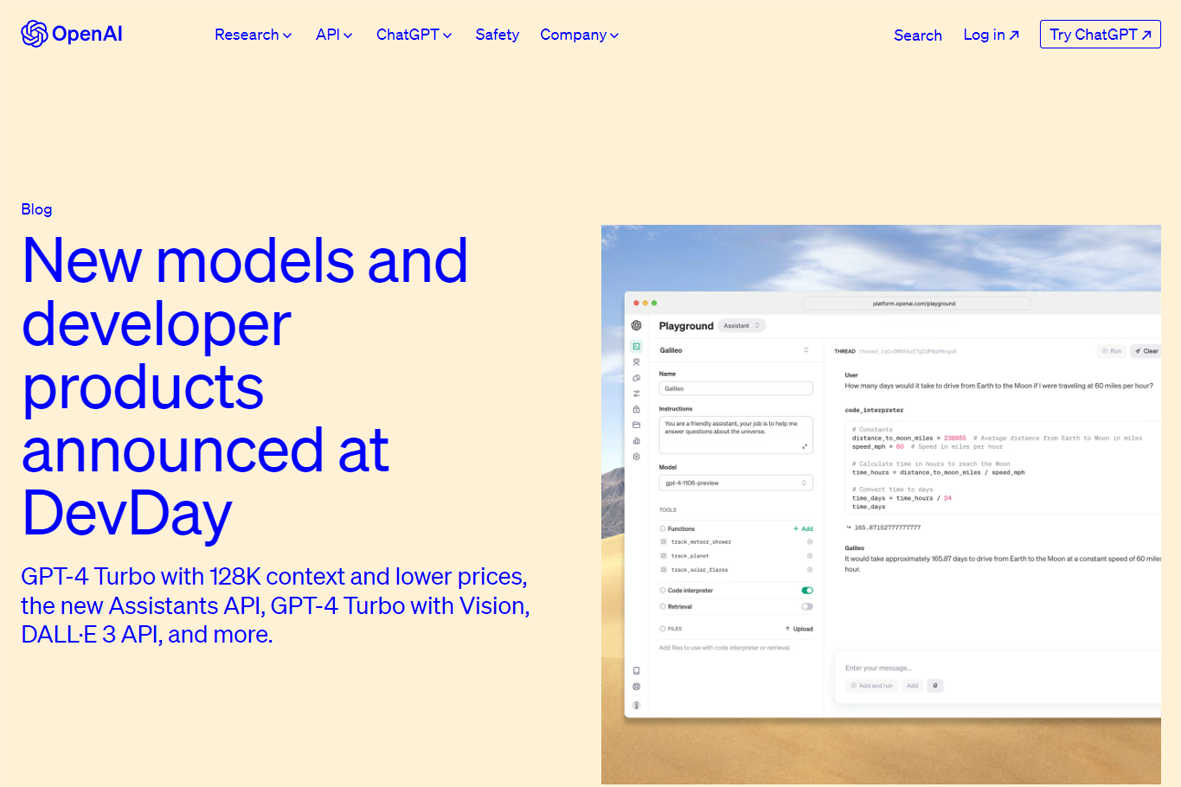This screenshot has height=787, width=1181.
Task: Click the Blog link above the headline
Action: click(x=36, y=209)
